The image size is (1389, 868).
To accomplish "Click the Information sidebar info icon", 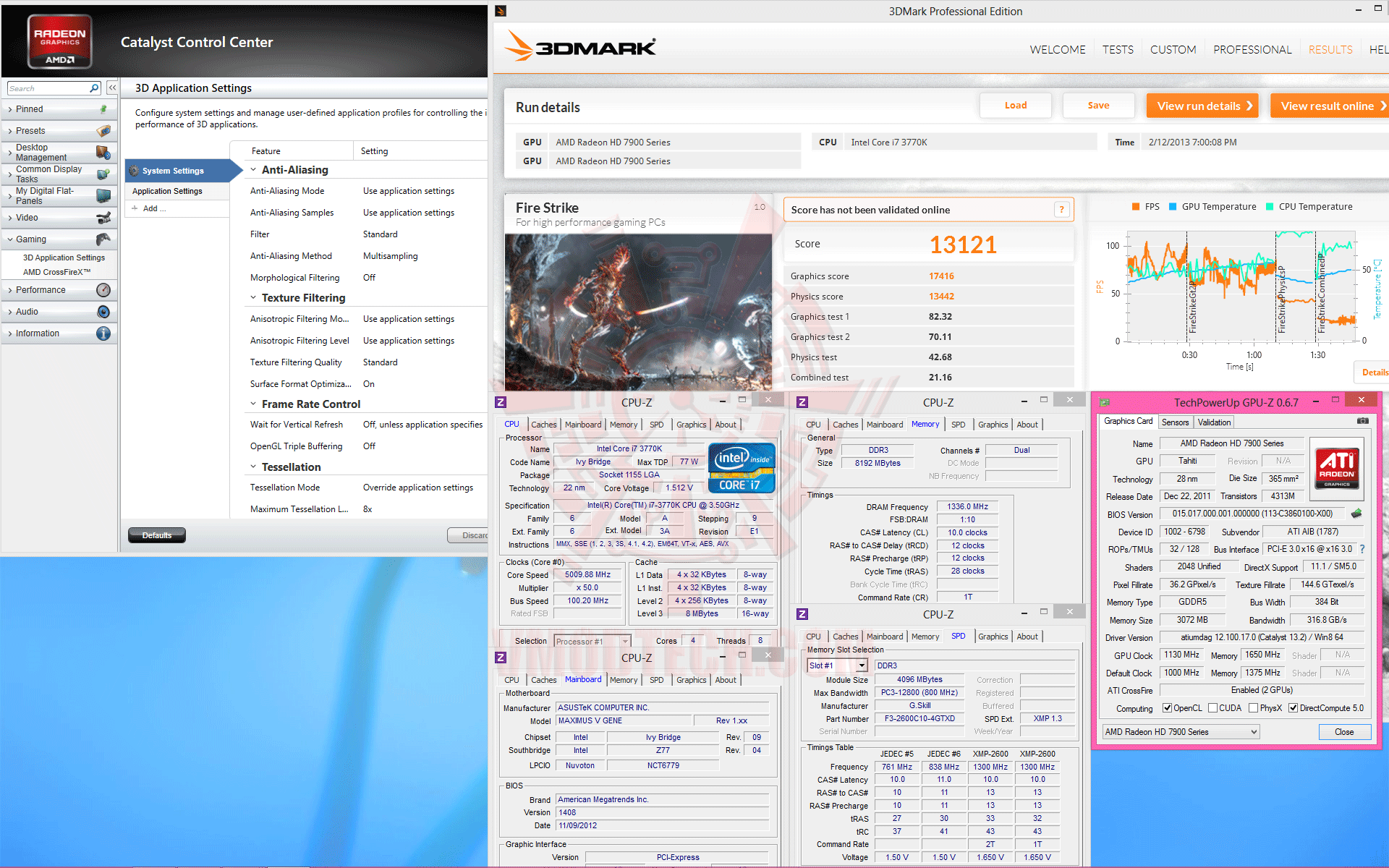I will coord(103,333).
